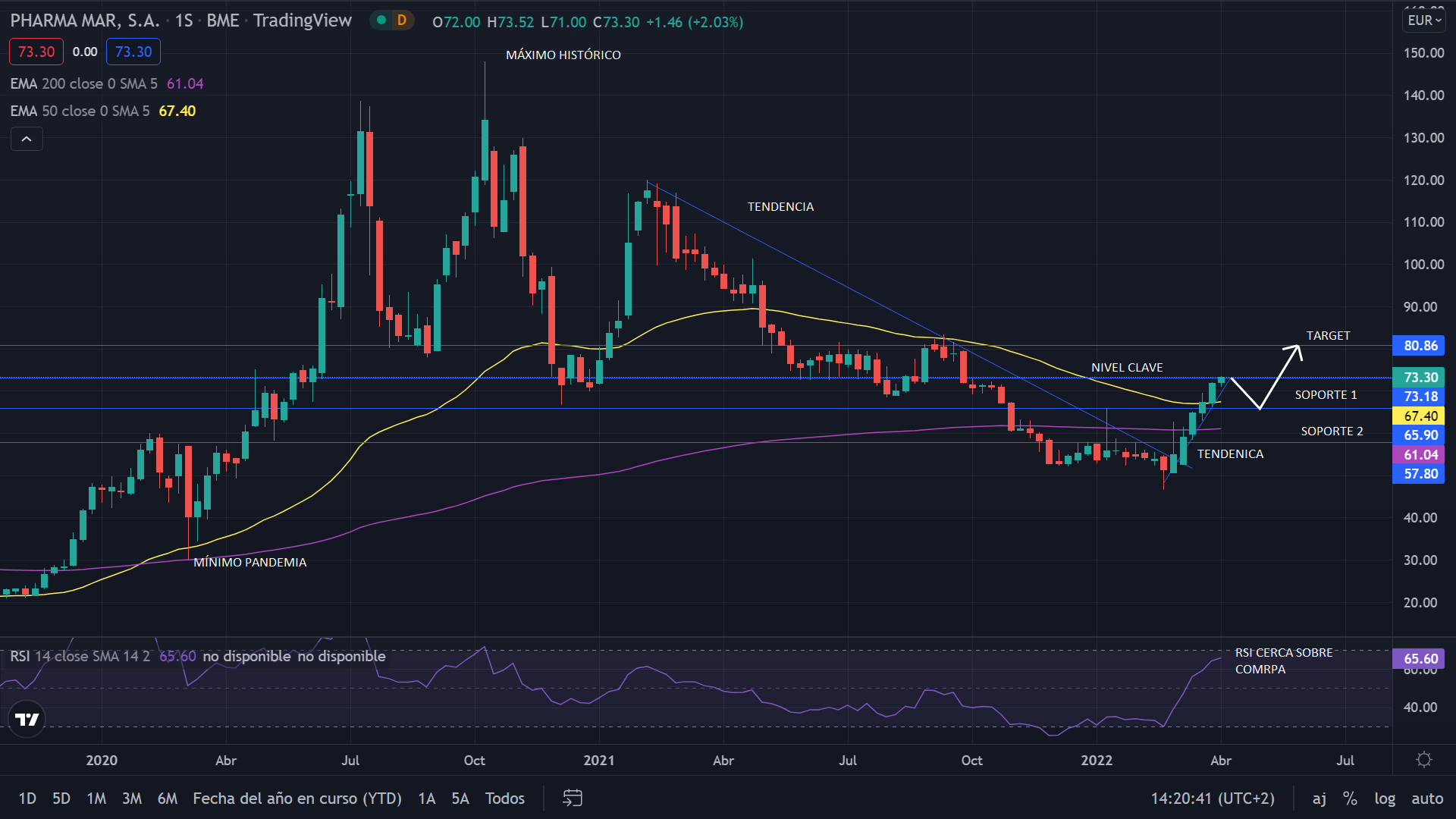Toggle logarithmic scale
Image resolution: width=1456 pixels, height=819 pixels.
point(1385,798)
